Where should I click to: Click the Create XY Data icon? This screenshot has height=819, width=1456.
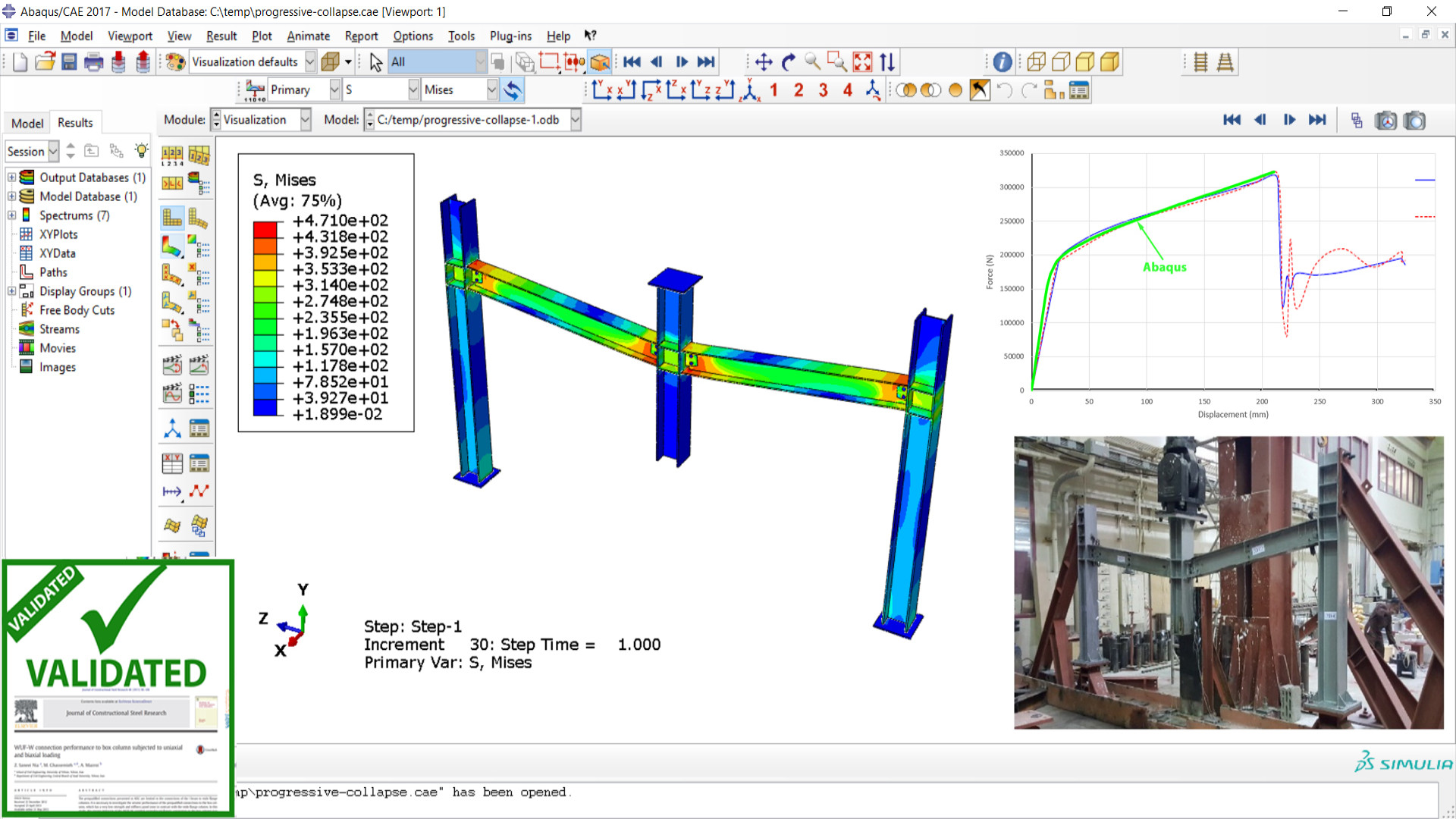click(172, 463)
